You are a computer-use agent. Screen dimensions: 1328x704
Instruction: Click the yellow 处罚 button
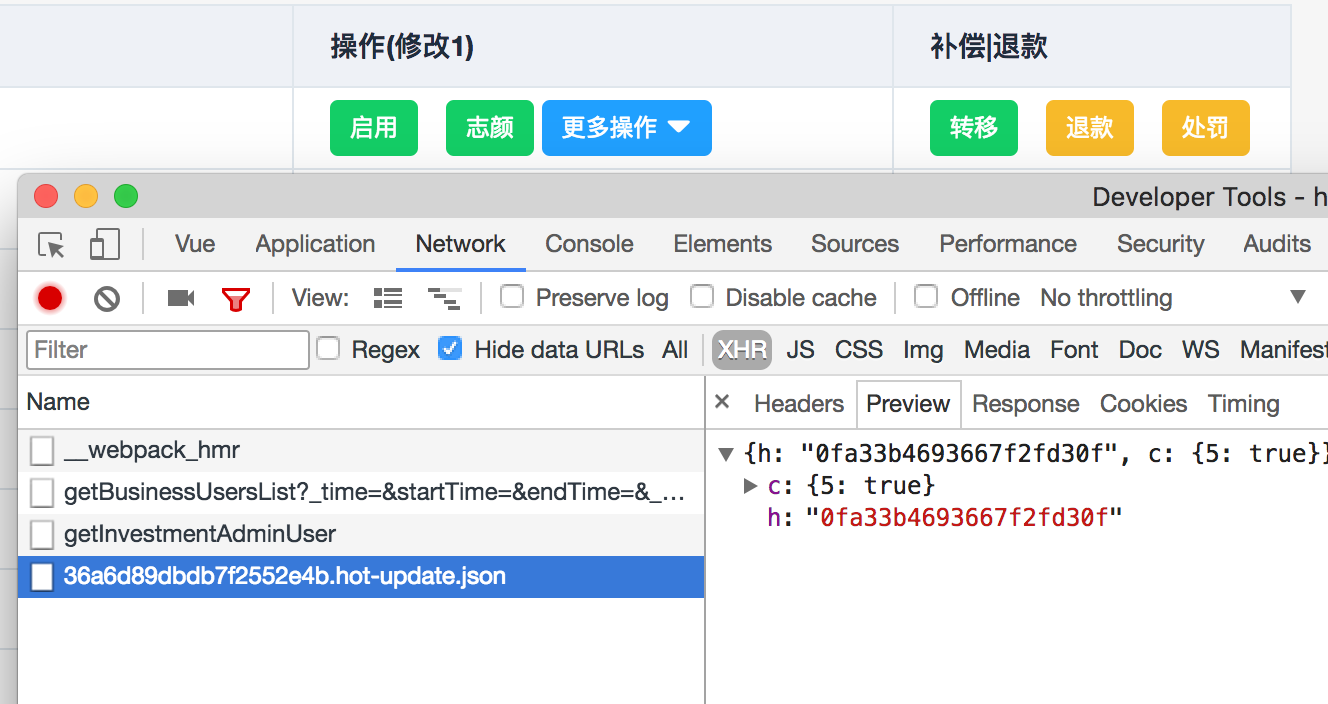[1206, 128]
